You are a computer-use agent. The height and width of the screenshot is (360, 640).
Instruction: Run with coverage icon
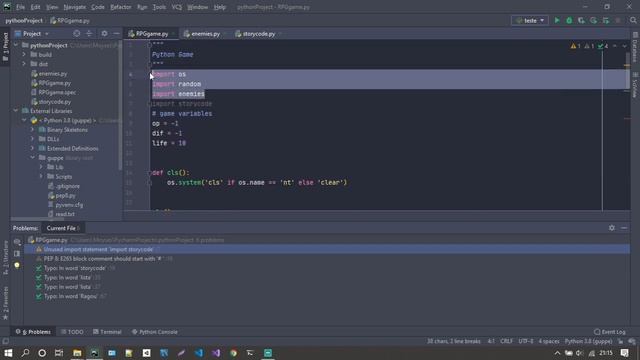(x=581, y=20)
